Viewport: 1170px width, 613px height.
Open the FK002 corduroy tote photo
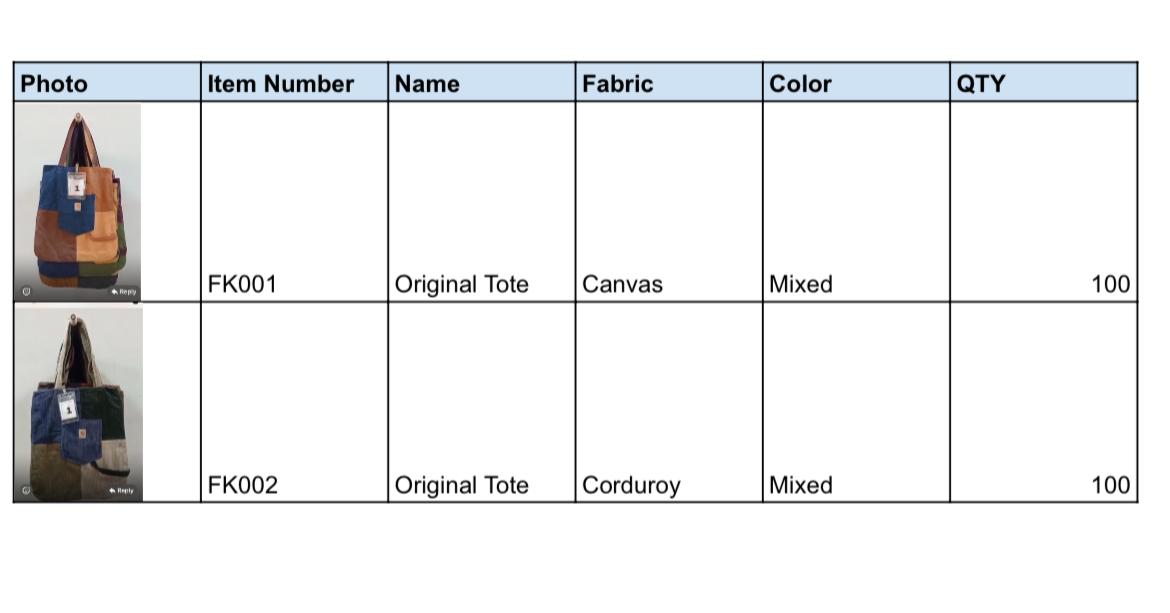point(78,400)
